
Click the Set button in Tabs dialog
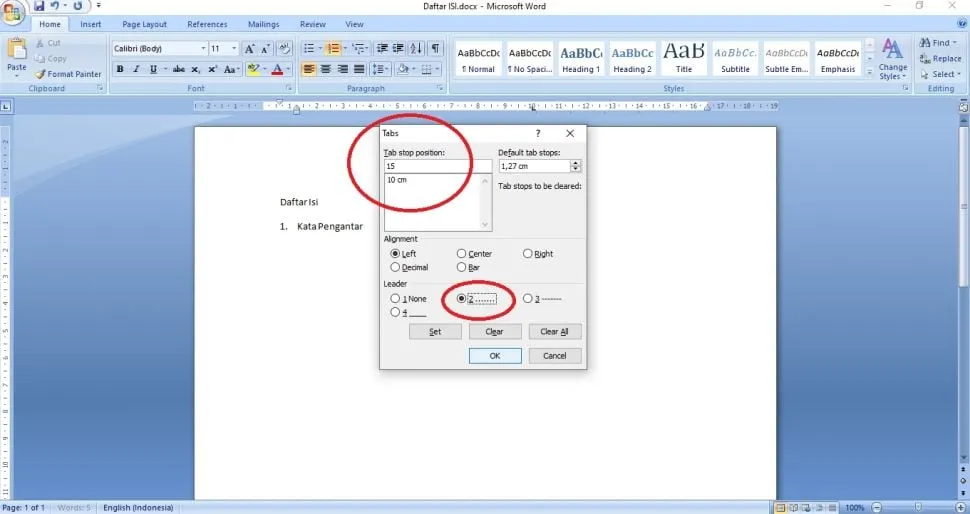click(x=435, y=331)
